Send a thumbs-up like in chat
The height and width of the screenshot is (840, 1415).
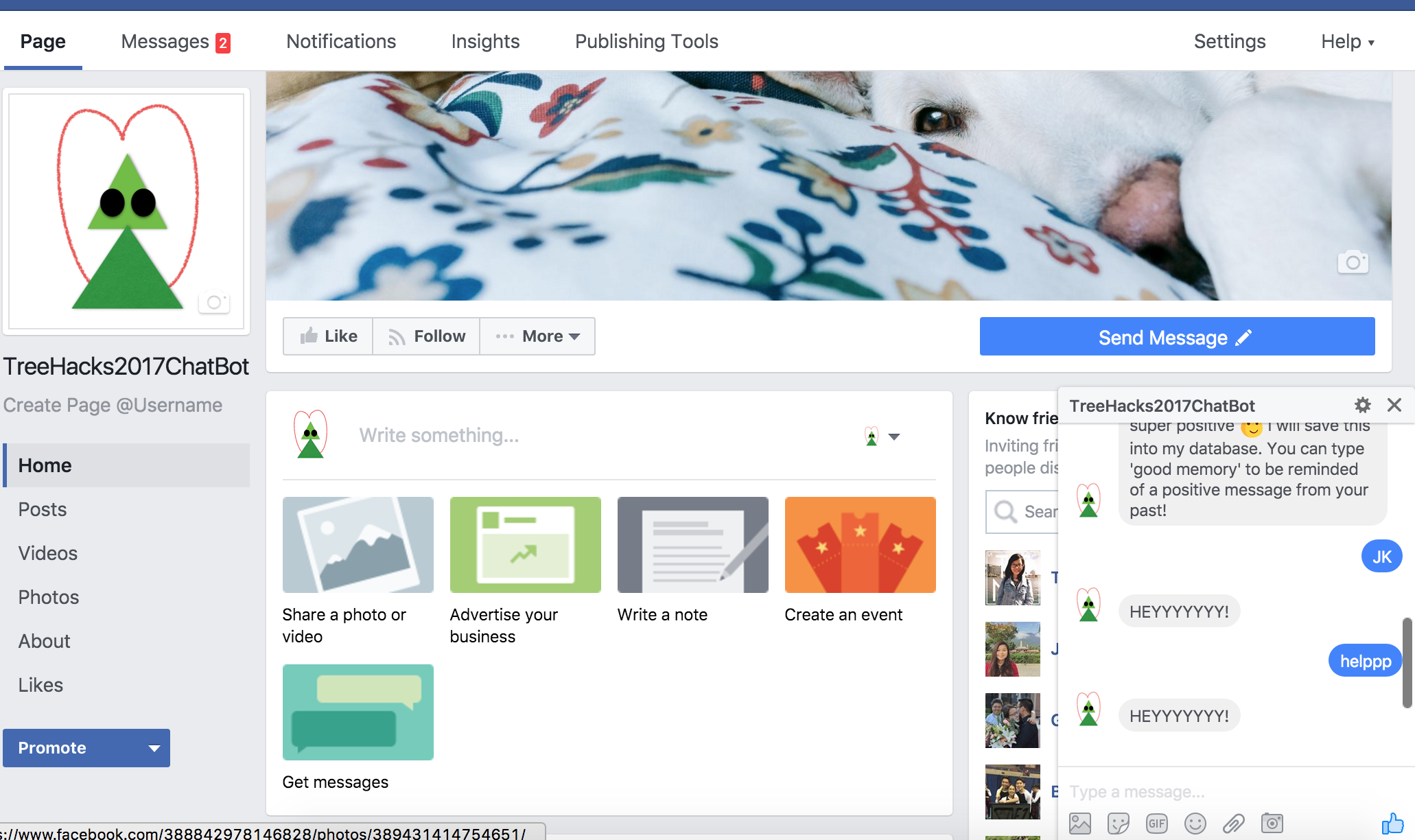pyautogui.click(x=1392, y=823)
